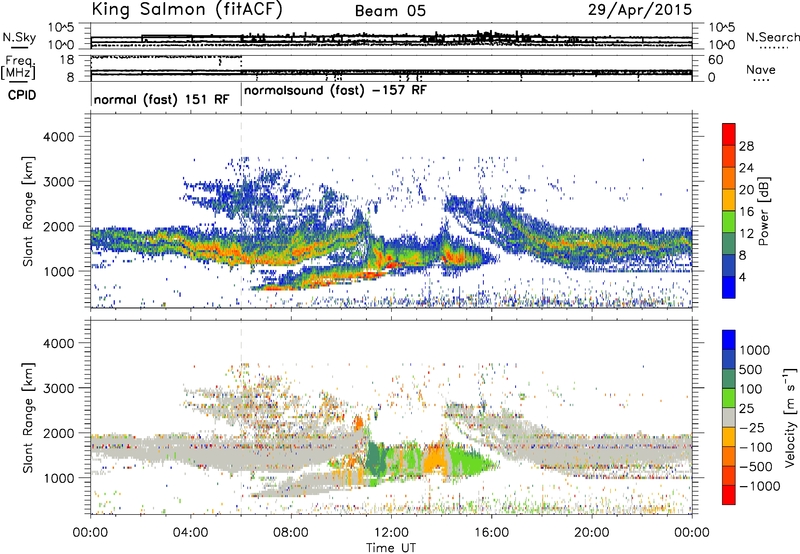Click the green velocity patch near 15:00
Screen dimensions: 800x554
[472, 462]
